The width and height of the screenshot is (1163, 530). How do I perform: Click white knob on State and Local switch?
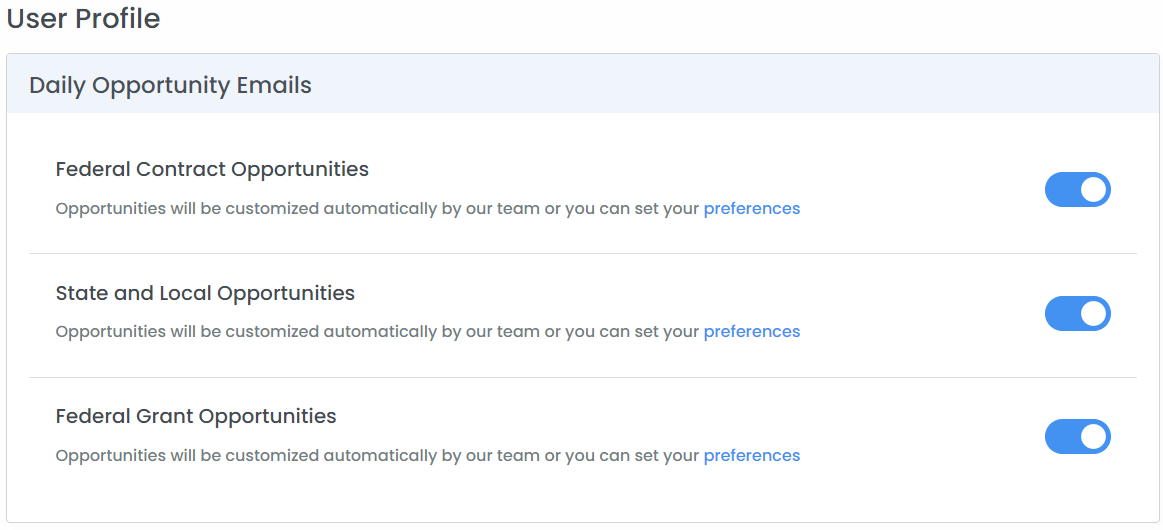pyautogui.click(x=1093, y=314)
